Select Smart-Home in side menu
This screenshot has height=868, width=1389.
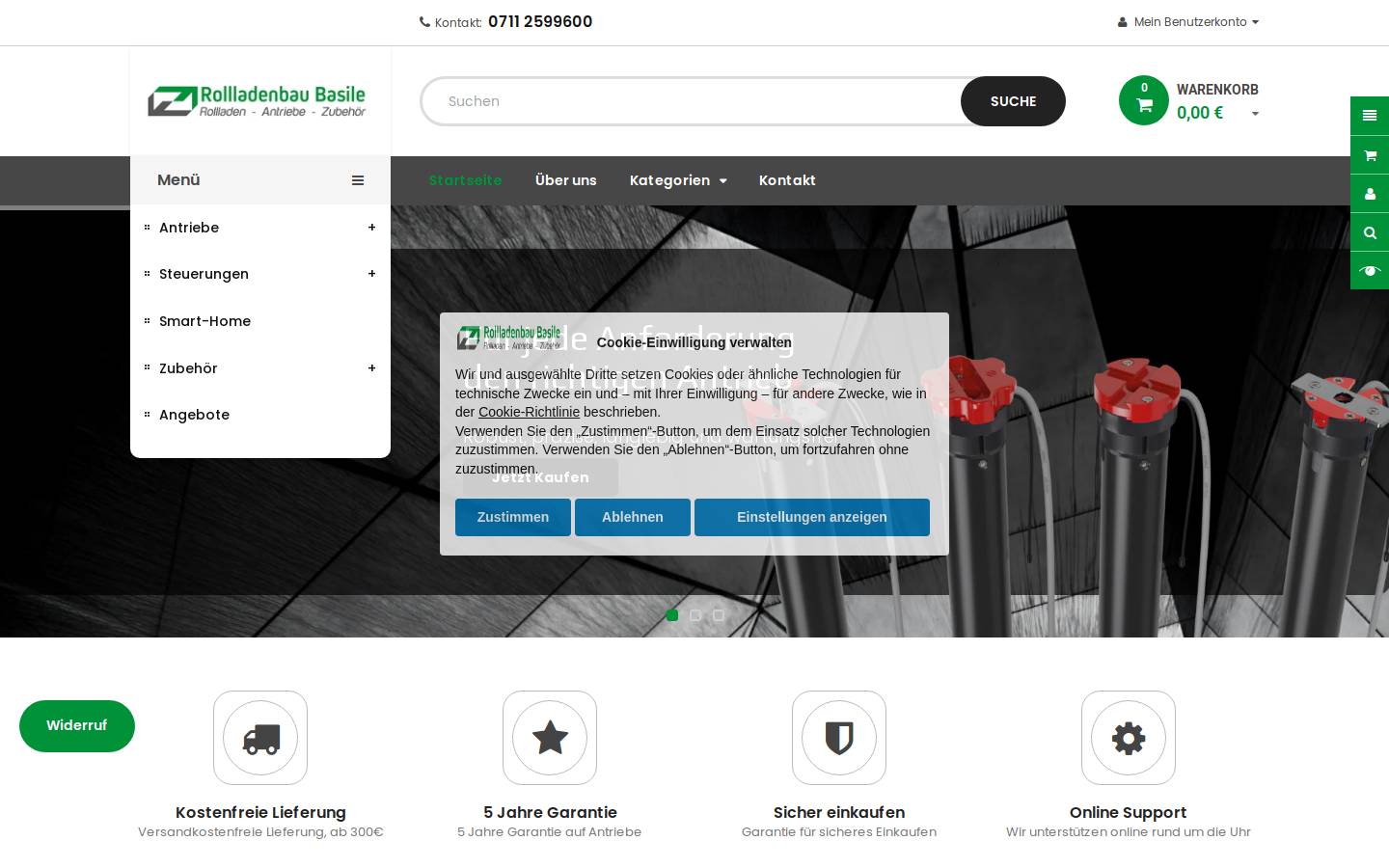point(204,321)
